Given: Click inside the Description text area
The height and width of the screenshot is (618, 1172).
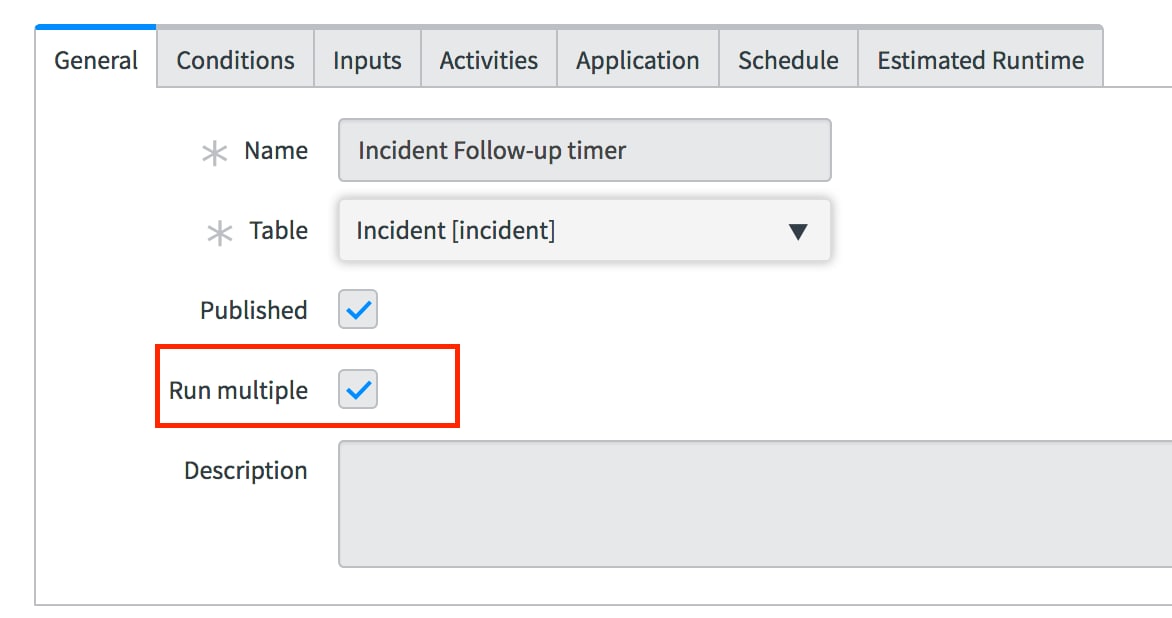Looking at the screenshot, I should (755, 504).
